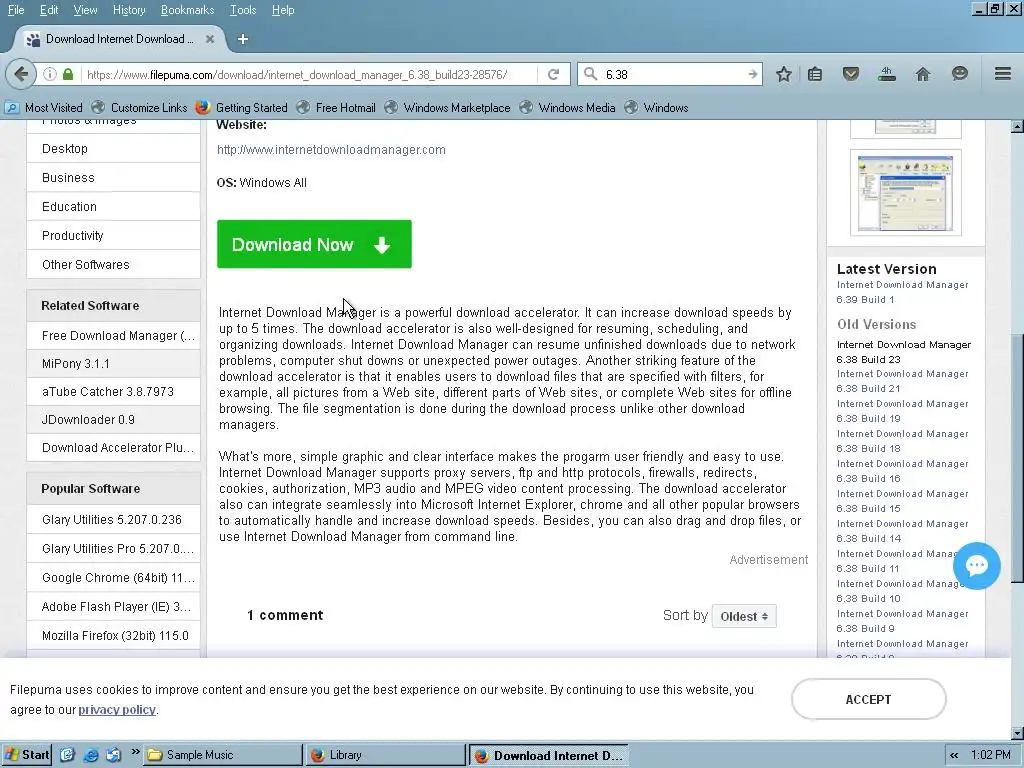Open the Firefox hamburger menu
Image resolution: width=1024 pixels, height=768 pixels.
click(x=1003, y=74)
